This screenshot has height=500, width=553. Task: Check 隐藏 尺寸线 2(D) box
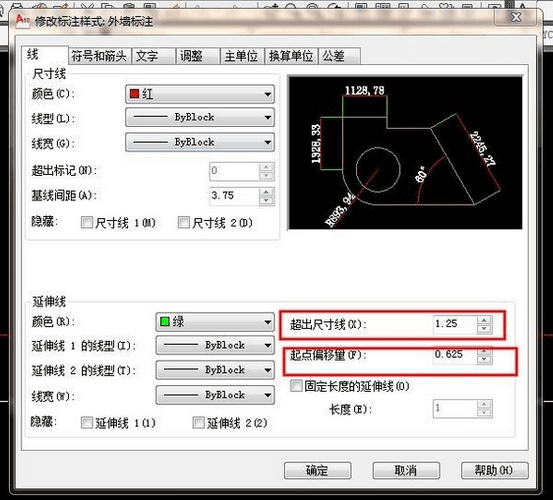click(184, 223)
